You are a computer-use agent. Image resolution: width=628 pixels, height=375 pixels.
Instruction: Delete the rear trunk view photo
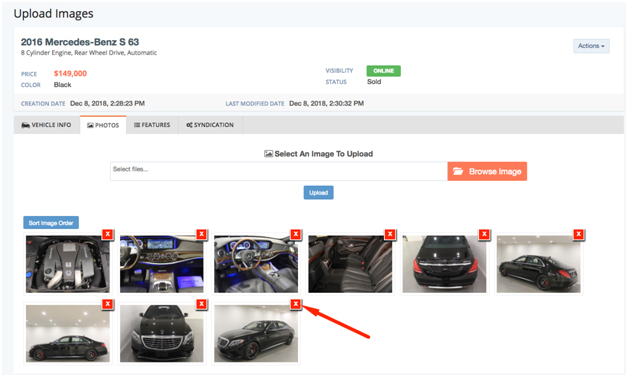pos(484,234)
